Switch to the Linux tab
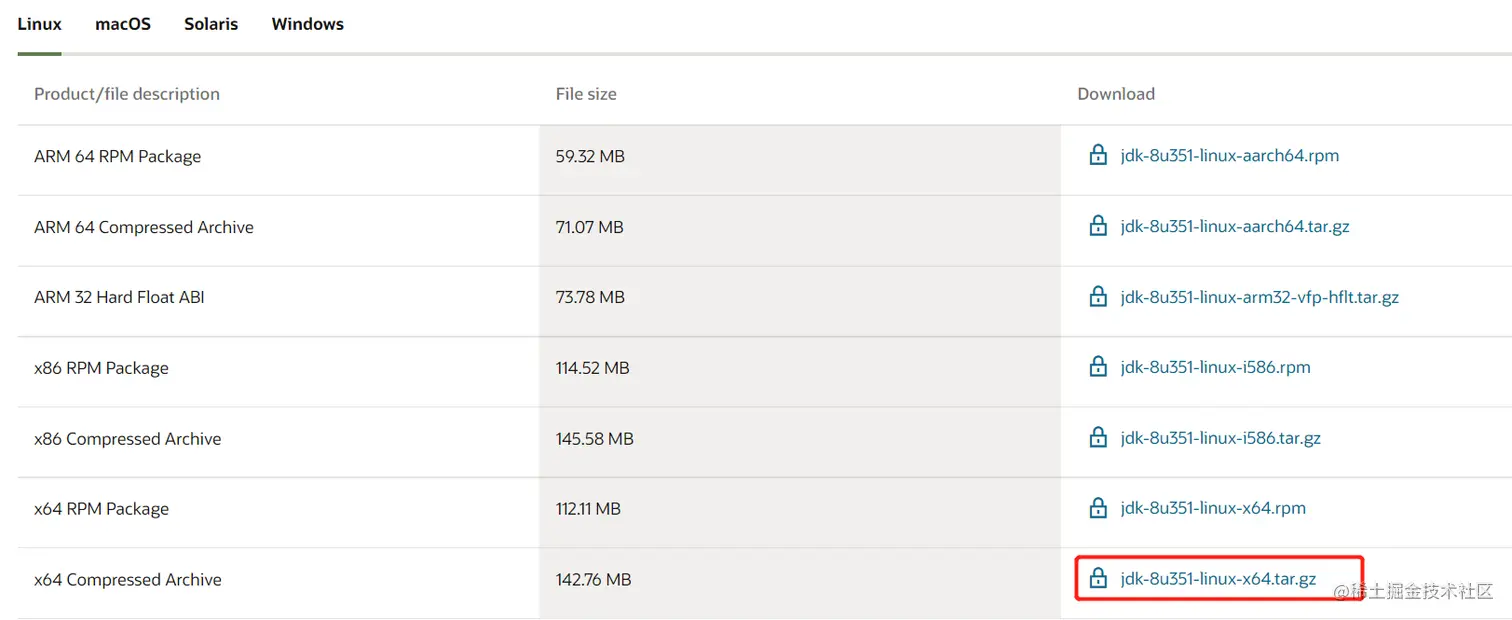1512x620 pixels. pos(39,24)
